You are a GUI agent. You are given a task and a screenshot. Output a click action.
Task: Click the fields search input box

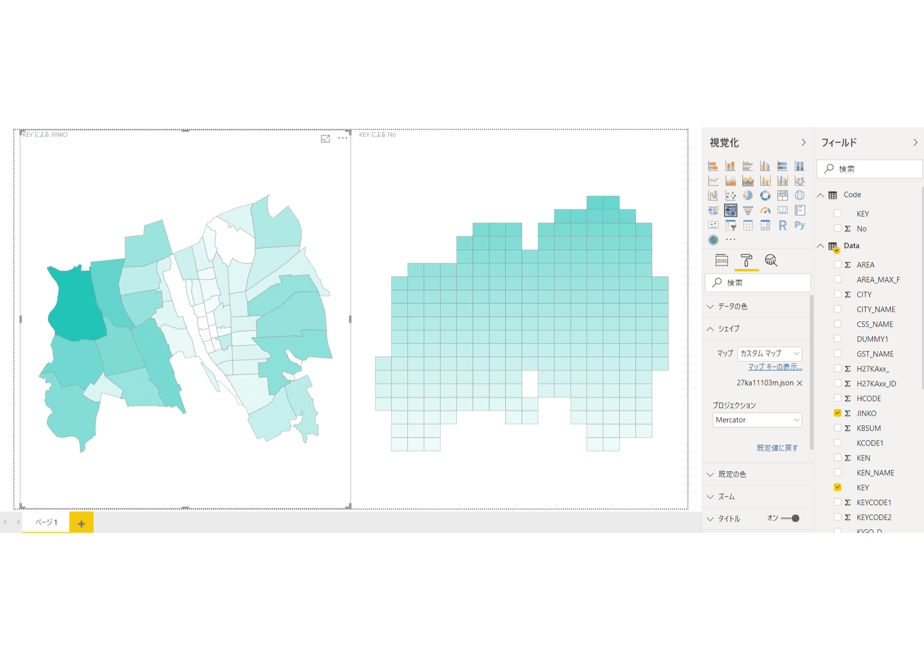[x=869, y=169]
